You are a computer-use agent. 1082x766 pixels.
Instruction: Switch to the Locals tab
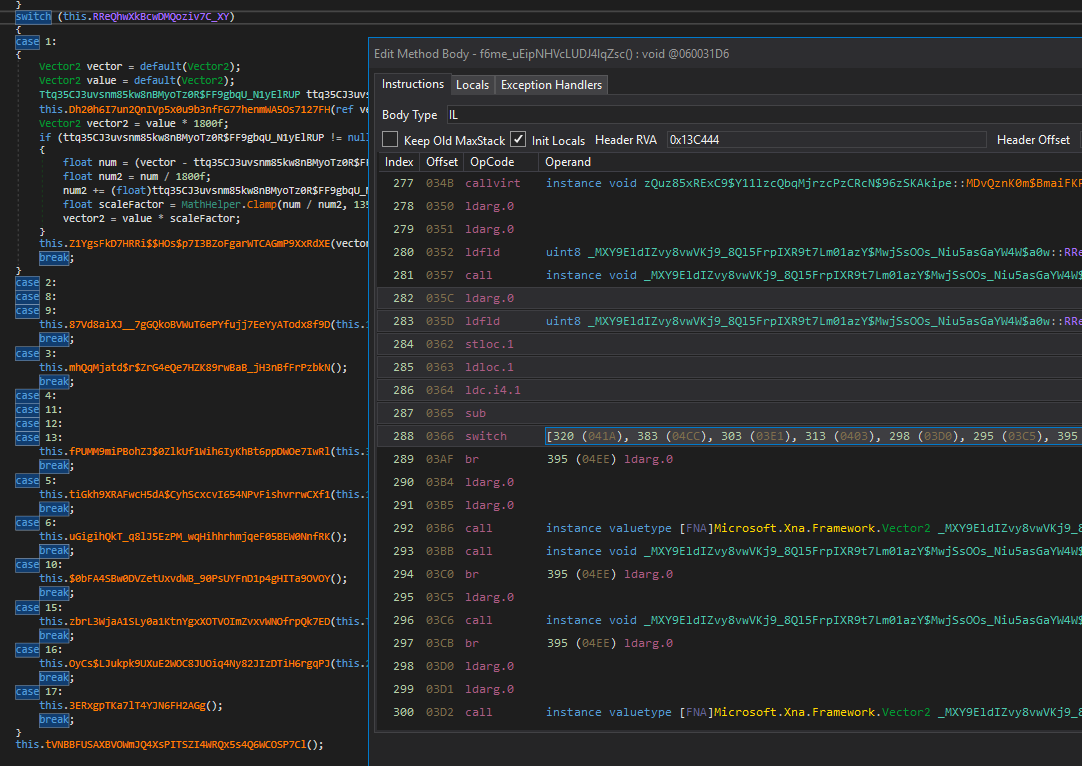[x=472, y=85]
